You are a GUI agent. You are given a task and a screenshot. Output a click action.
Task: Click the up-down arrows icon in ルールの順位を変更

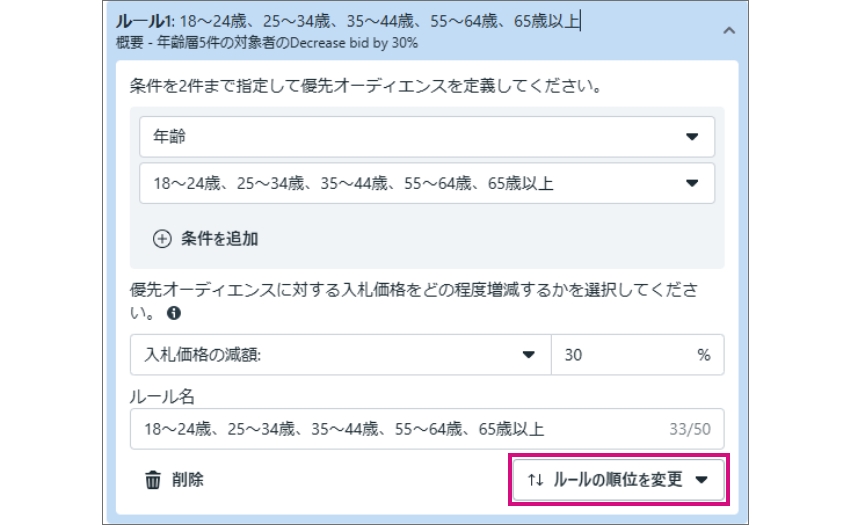point(535,480)
